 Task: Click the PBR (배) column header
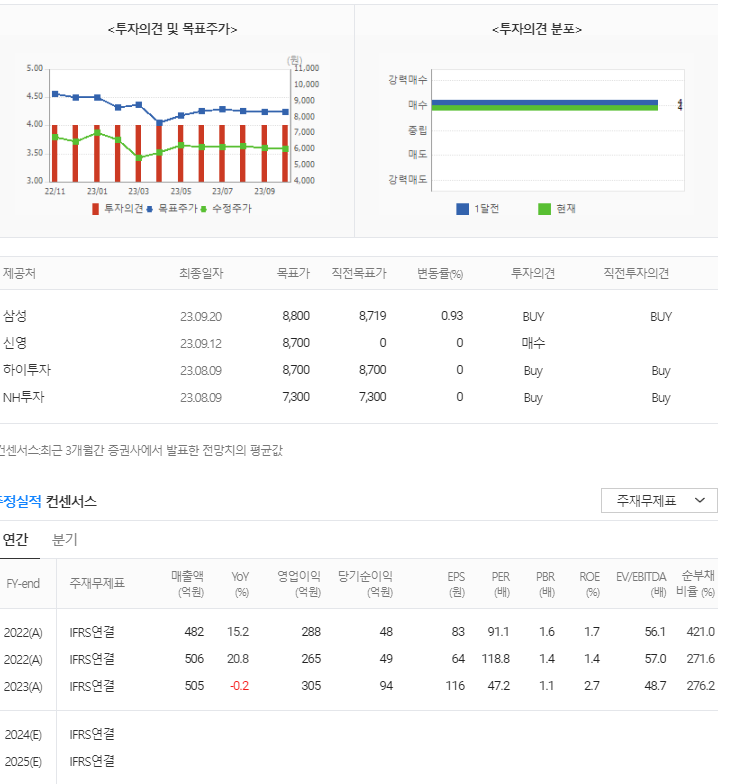pos(546,584)
